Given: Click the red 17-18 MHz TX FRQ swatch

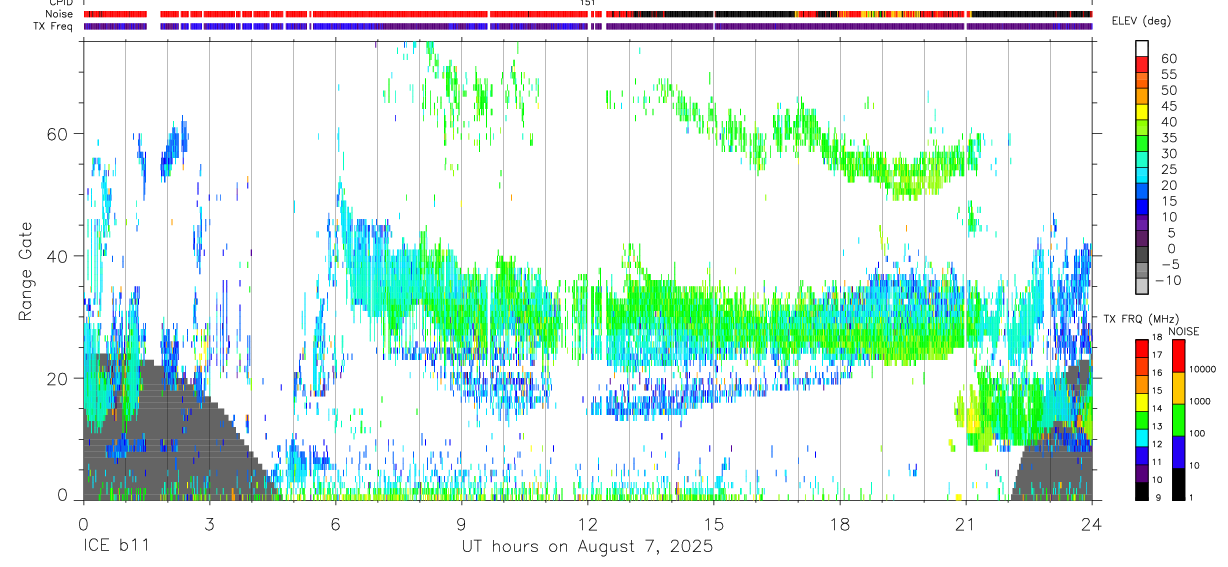Looking at the screenshot, I should tap(1142, 348).
